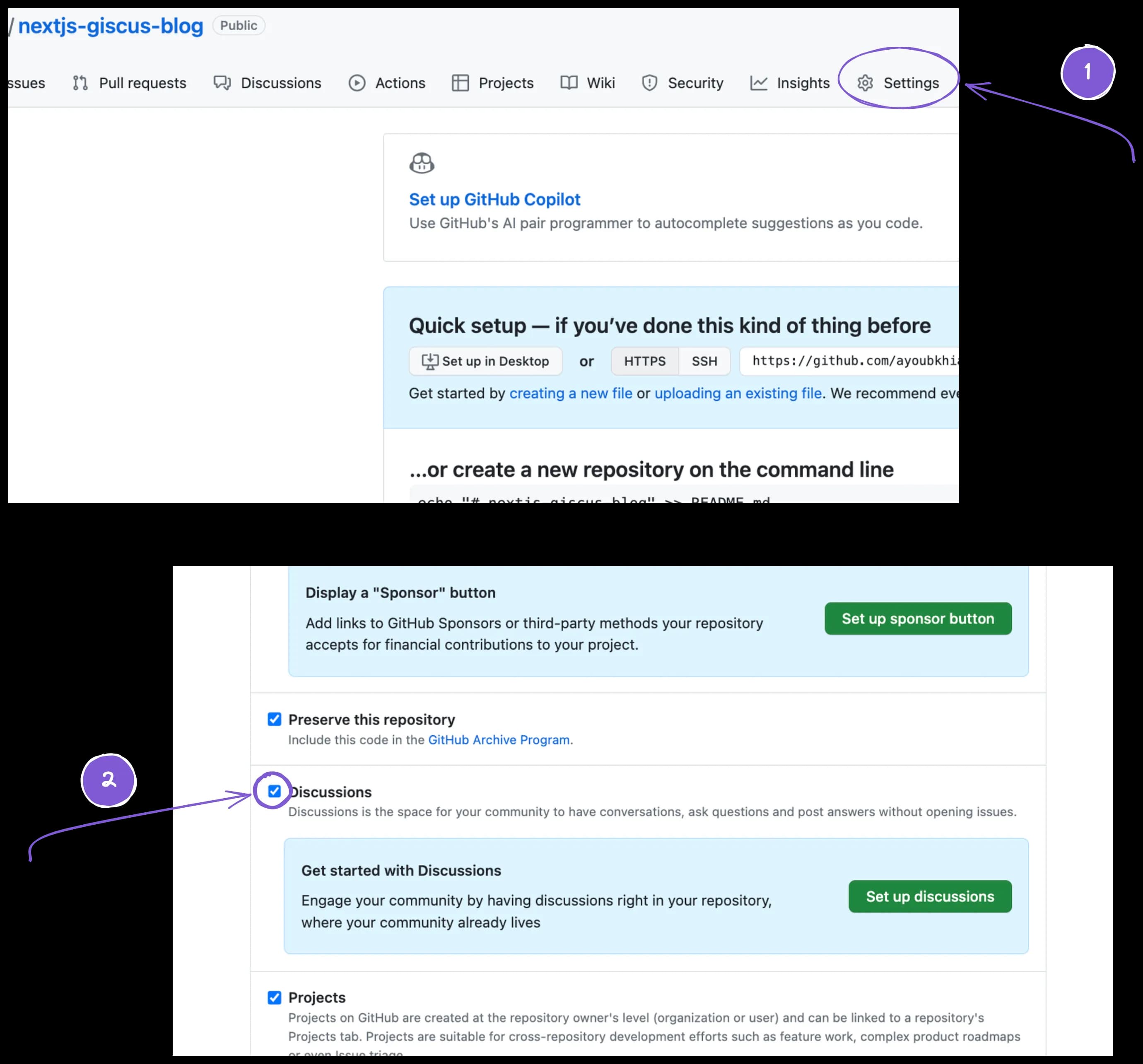
Task: Open the Pull requests tab
Action: (x=129, y=83)
